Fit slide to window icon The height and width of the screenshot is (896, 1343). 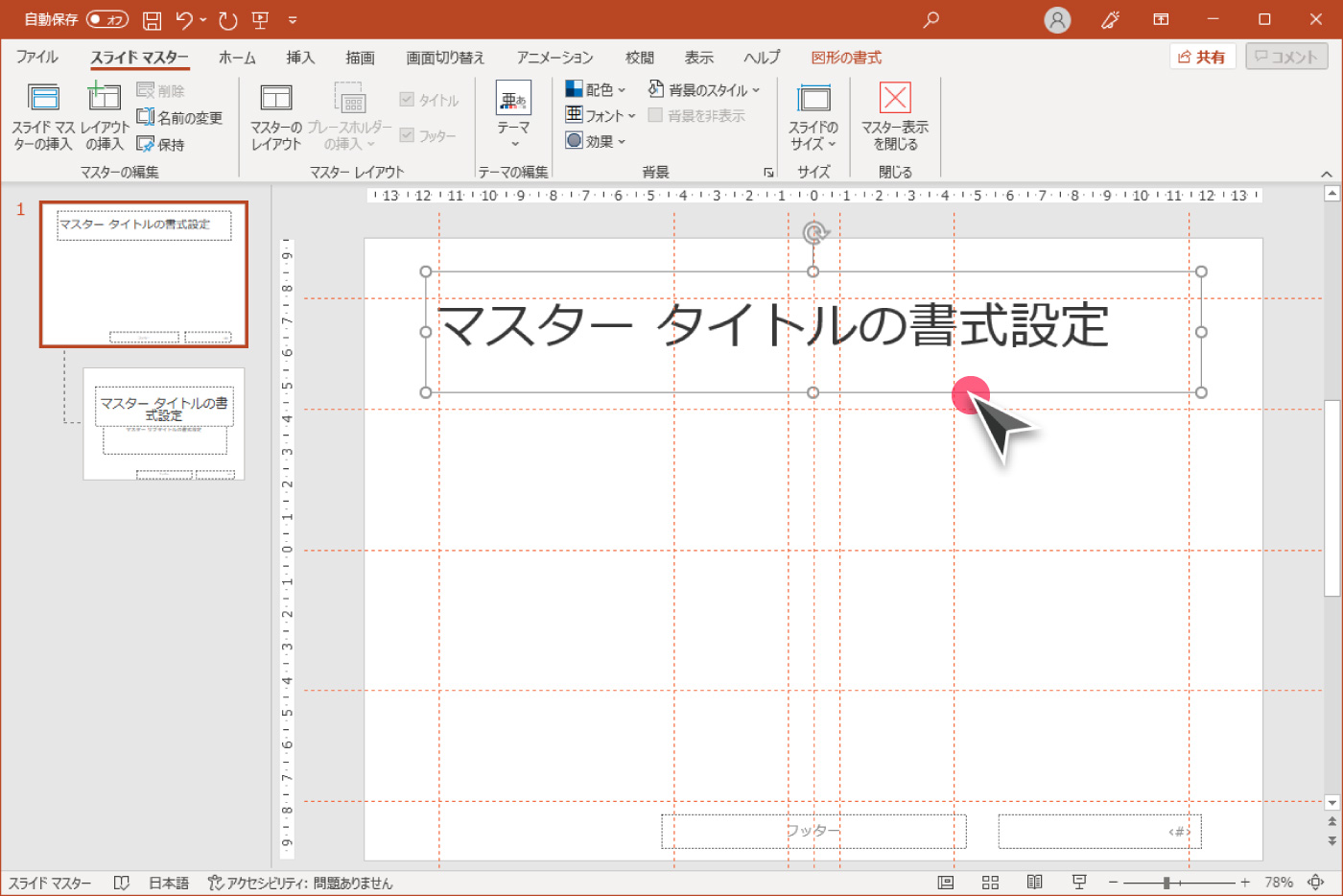click(1316, 882)
